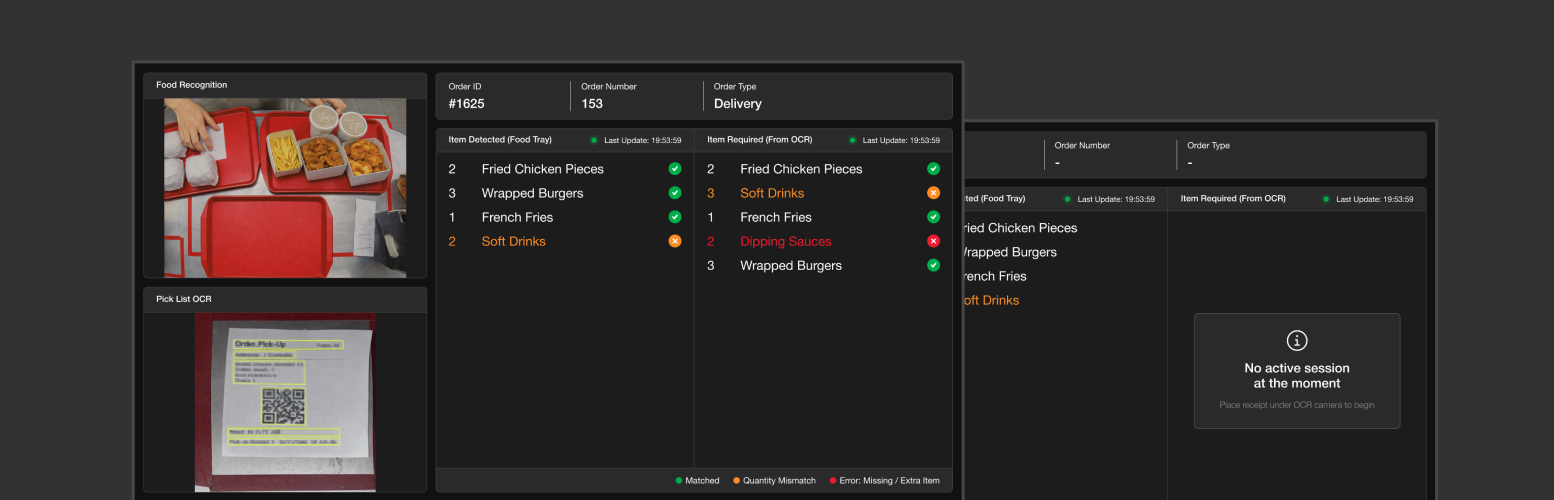Viewport: 1554px width, 500px height.
Task: Click green check beside required French Fries
Action: pyautogui.click(x=933, y=217)
